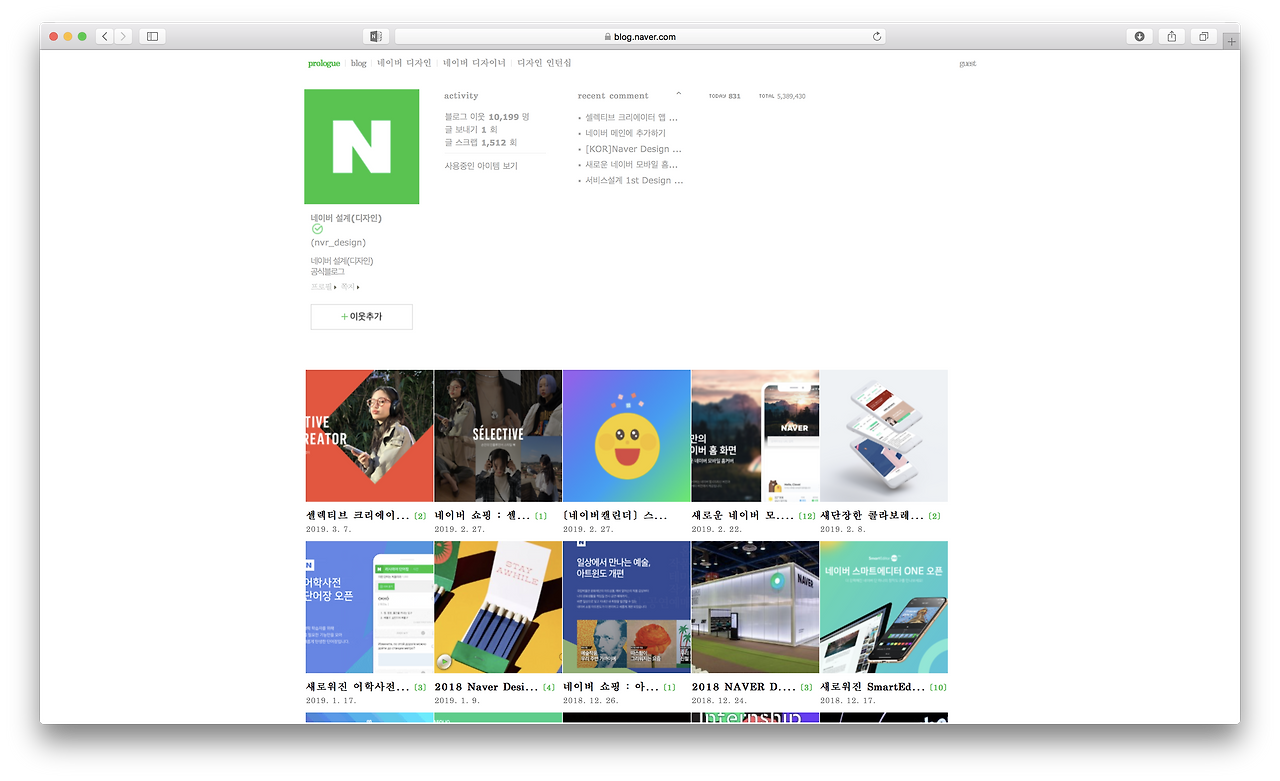
Task: Click the nvr_design blog ID text
Action: pos(338,243)
